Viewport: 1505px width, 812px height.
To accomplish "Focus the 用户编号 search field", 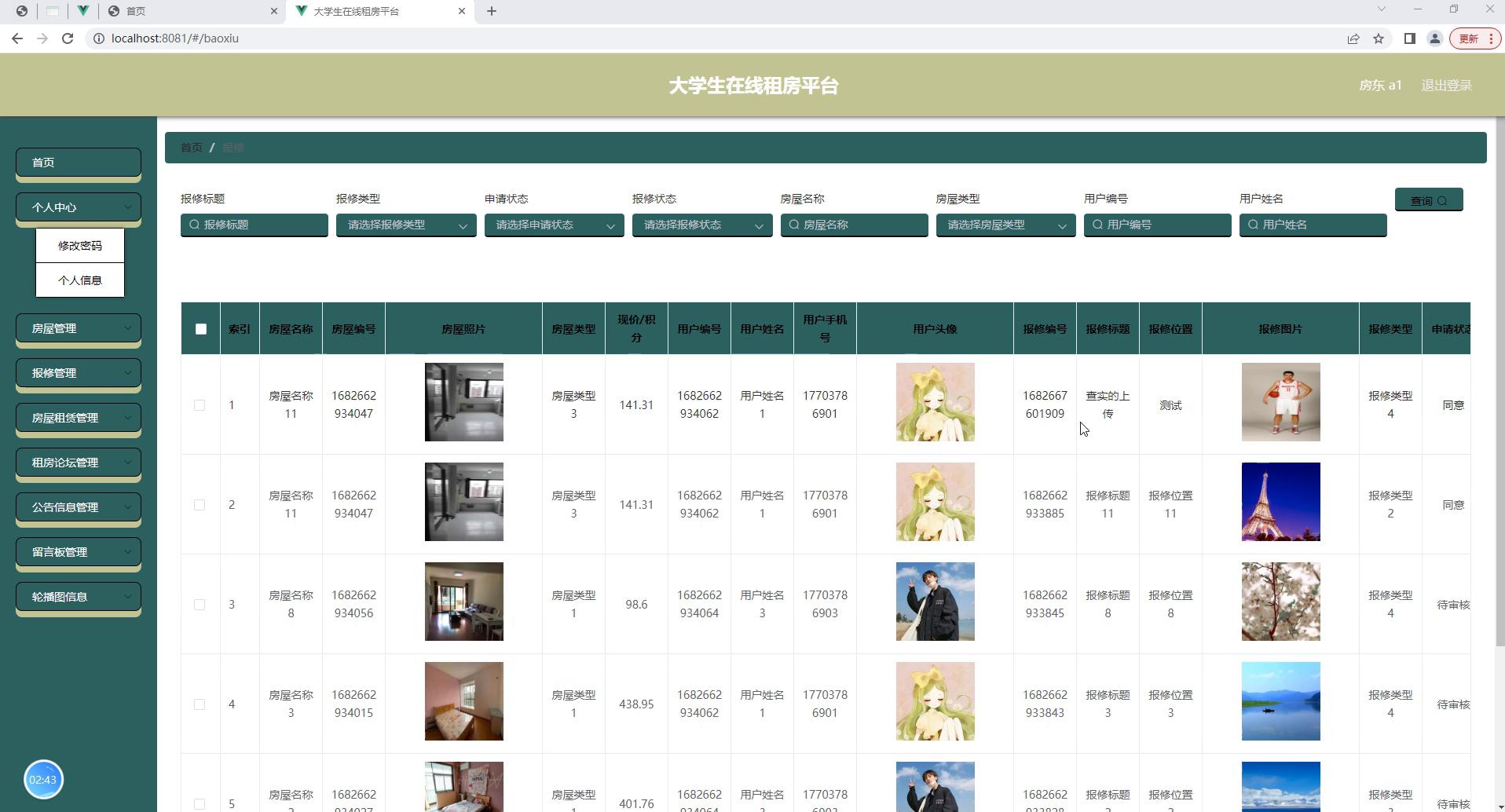I will coord(1158,225).
